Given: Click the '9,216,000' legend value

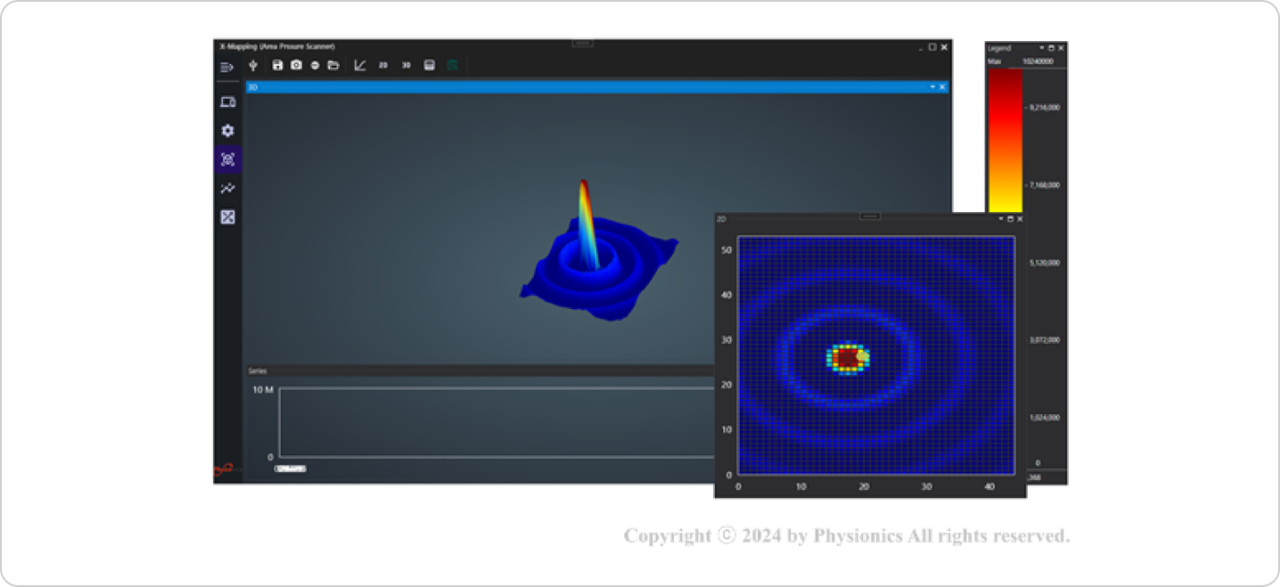Looking at the screenshot, I should (1045, 107).
